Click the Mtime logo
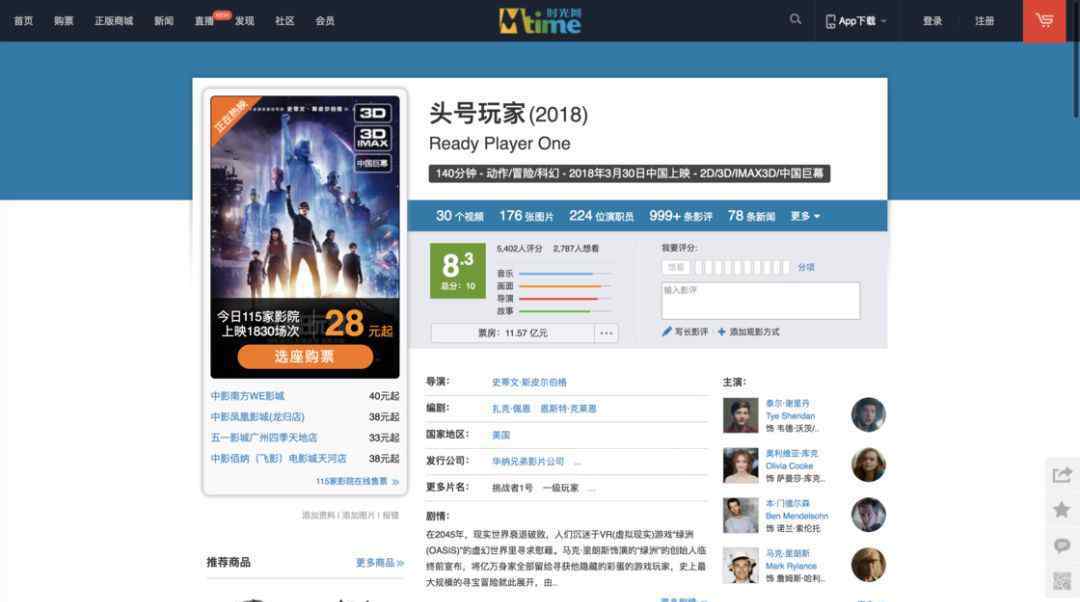 tap(540, 21)
